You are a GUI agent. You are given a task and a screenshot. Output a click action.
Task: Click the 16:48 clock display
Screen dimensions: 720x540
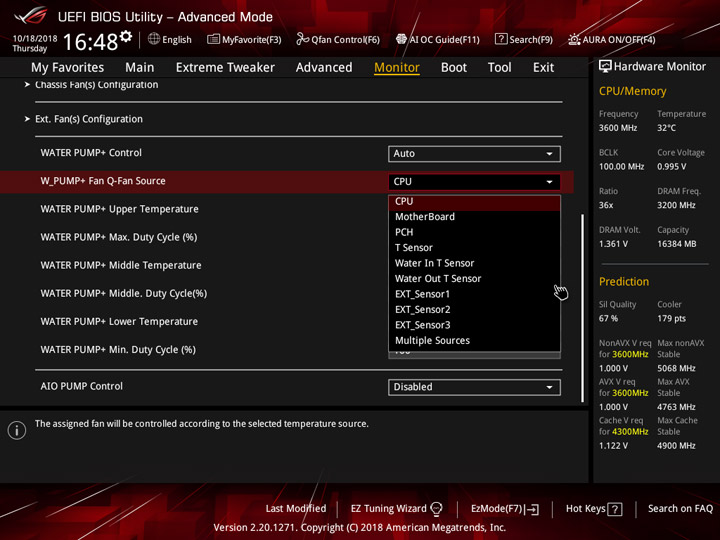(90, 42)
